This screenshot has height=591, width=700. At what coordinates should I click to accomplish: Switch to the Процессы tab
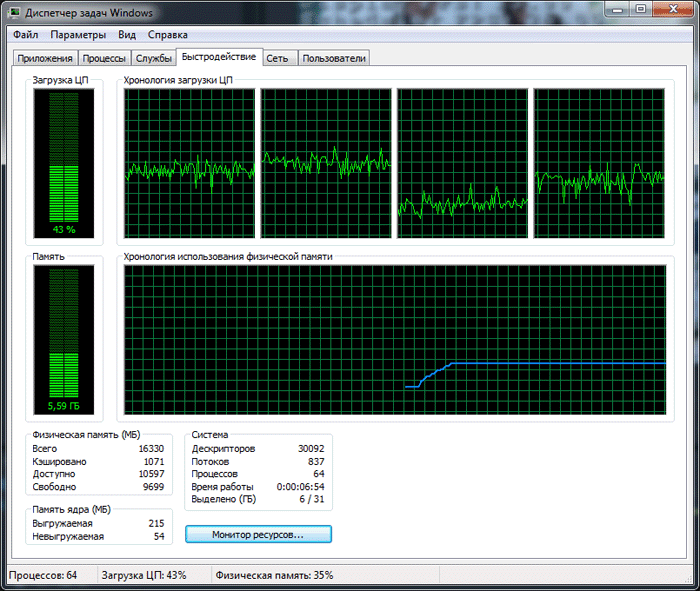[x=104, y=58]
